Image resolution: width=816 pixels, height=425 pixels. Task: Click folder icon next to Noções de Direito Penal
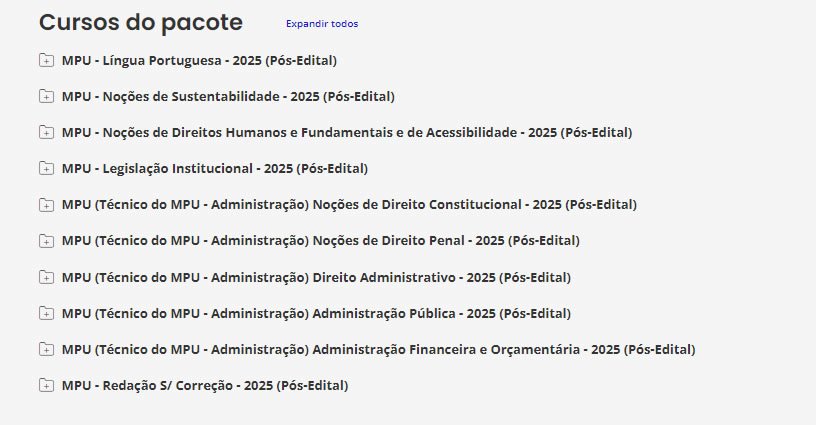(x=46, y=241)
